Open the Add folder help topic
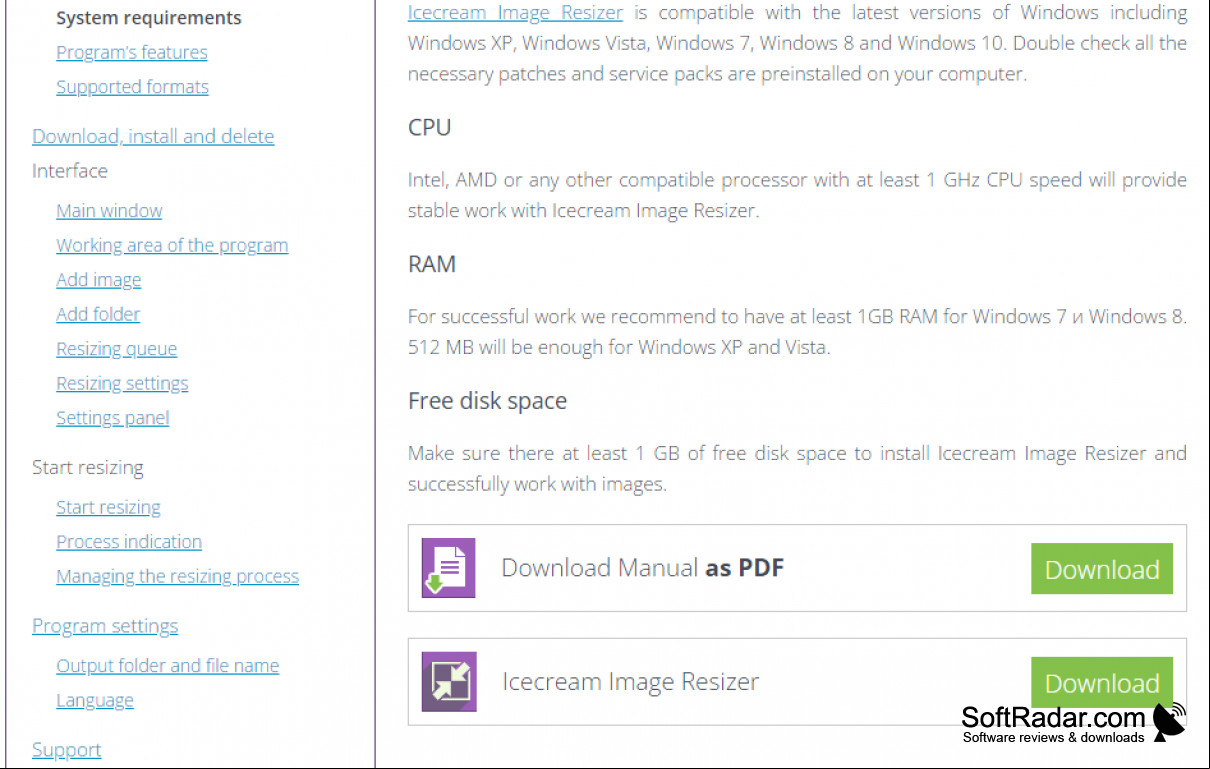 pos(98,314)
